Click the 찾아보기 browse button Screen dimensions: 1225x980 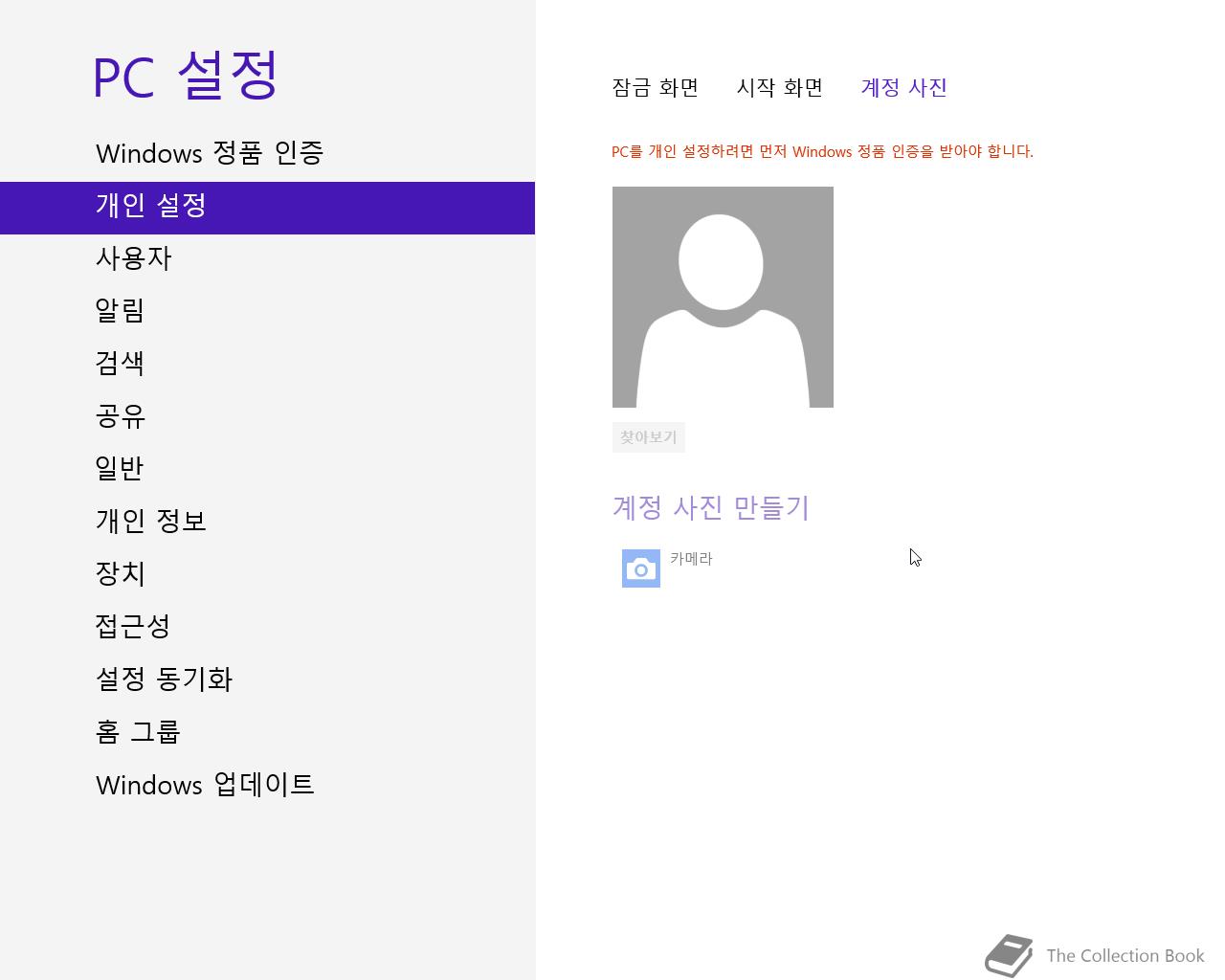click(649, 437)
